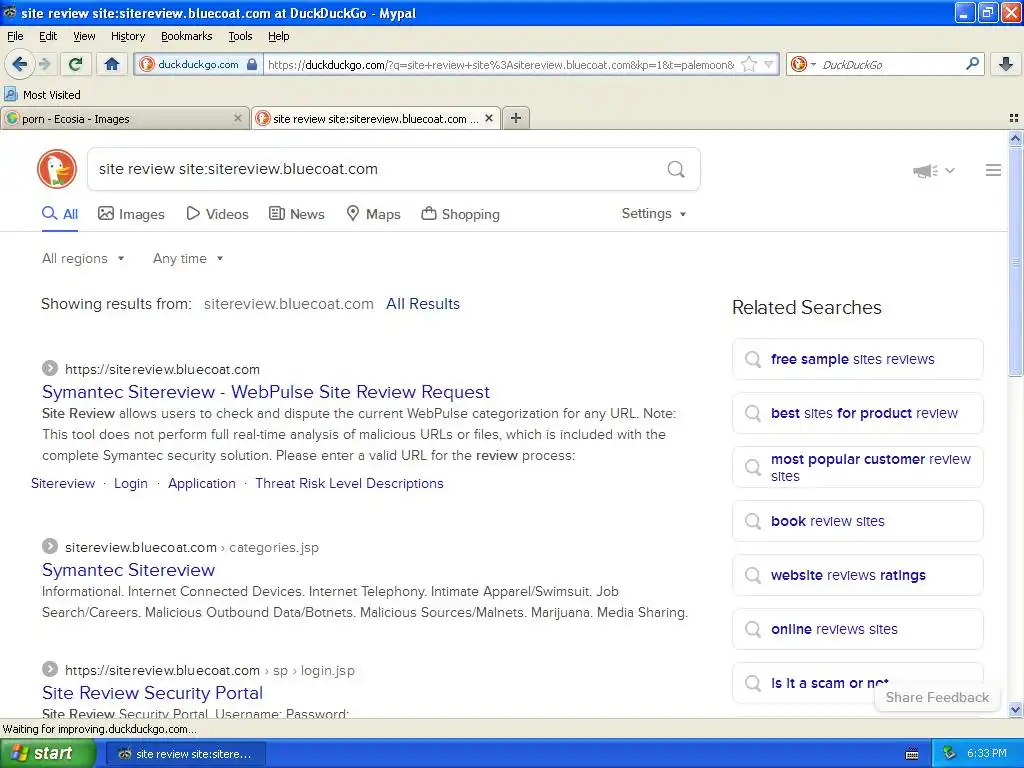Click the browser URL address field
Image resolution: width=1024 pixels, height=768 pixels.
coord(501,64)
